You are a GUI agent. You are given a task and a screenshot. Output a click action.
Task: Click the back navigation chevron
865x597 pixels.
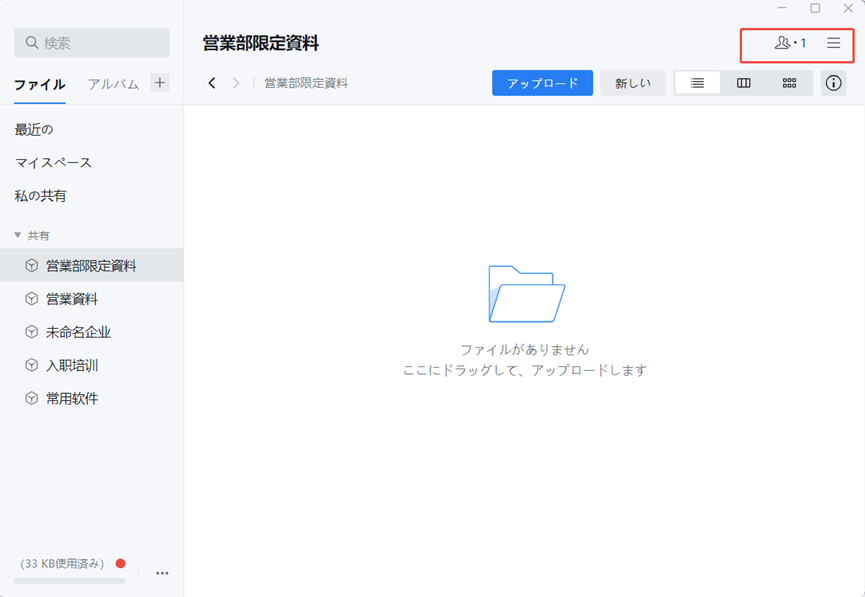[x=210, y=83]
